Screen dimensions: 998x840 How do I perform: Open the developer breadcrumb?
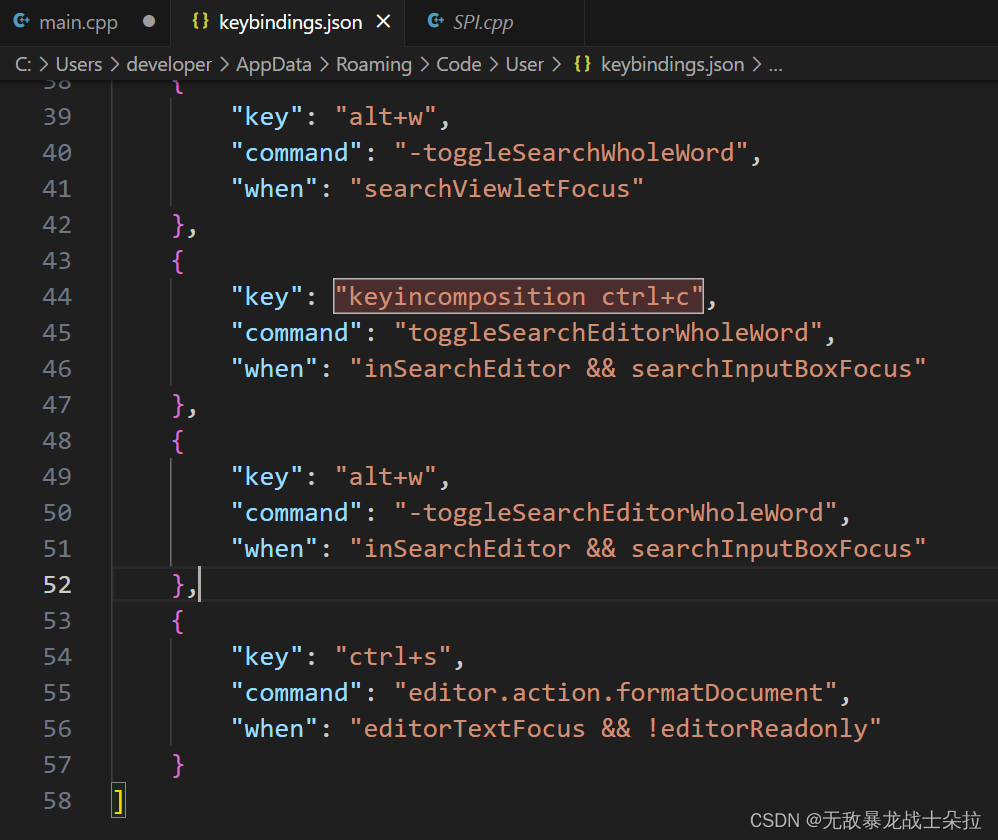coord(169,64)
